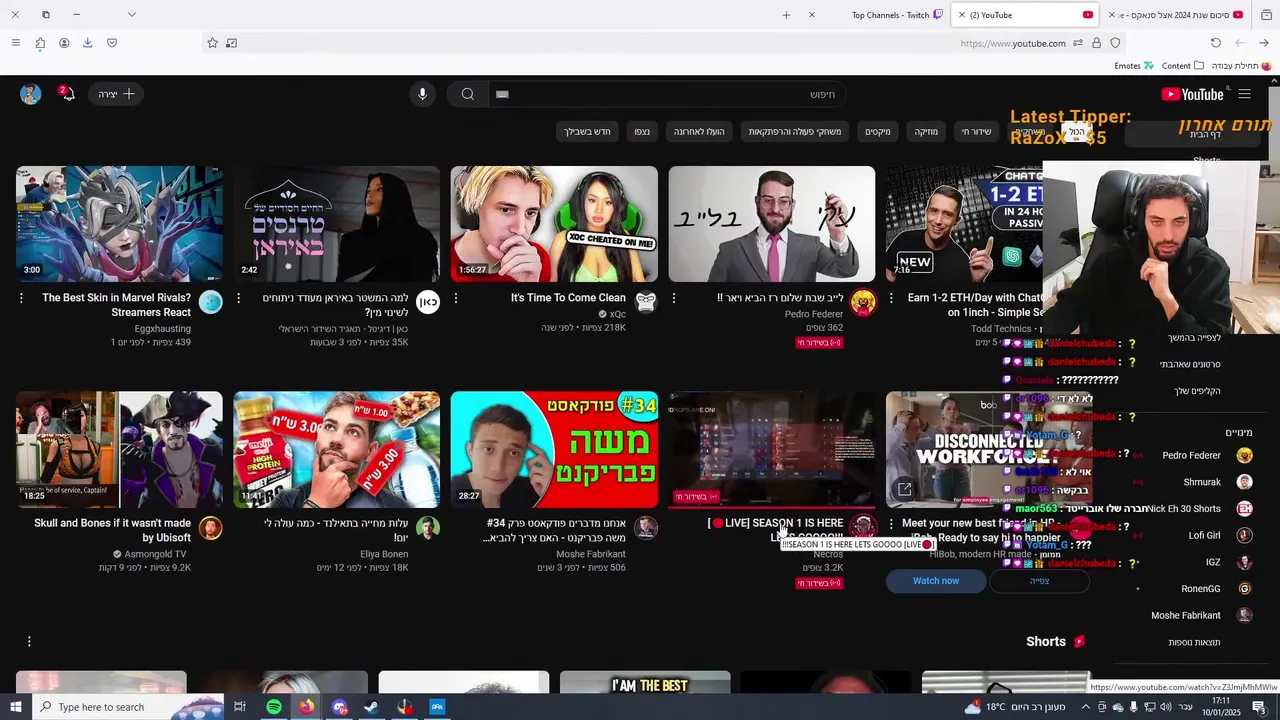The image size is (1280, 720).
Task: Click the יצירה create button
Action: coord(116,94)
